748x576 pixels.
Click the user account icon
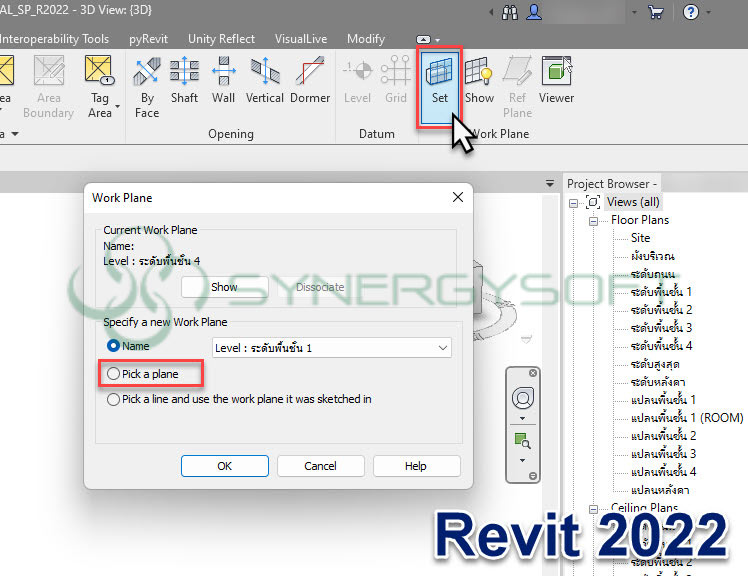point(534,12)
